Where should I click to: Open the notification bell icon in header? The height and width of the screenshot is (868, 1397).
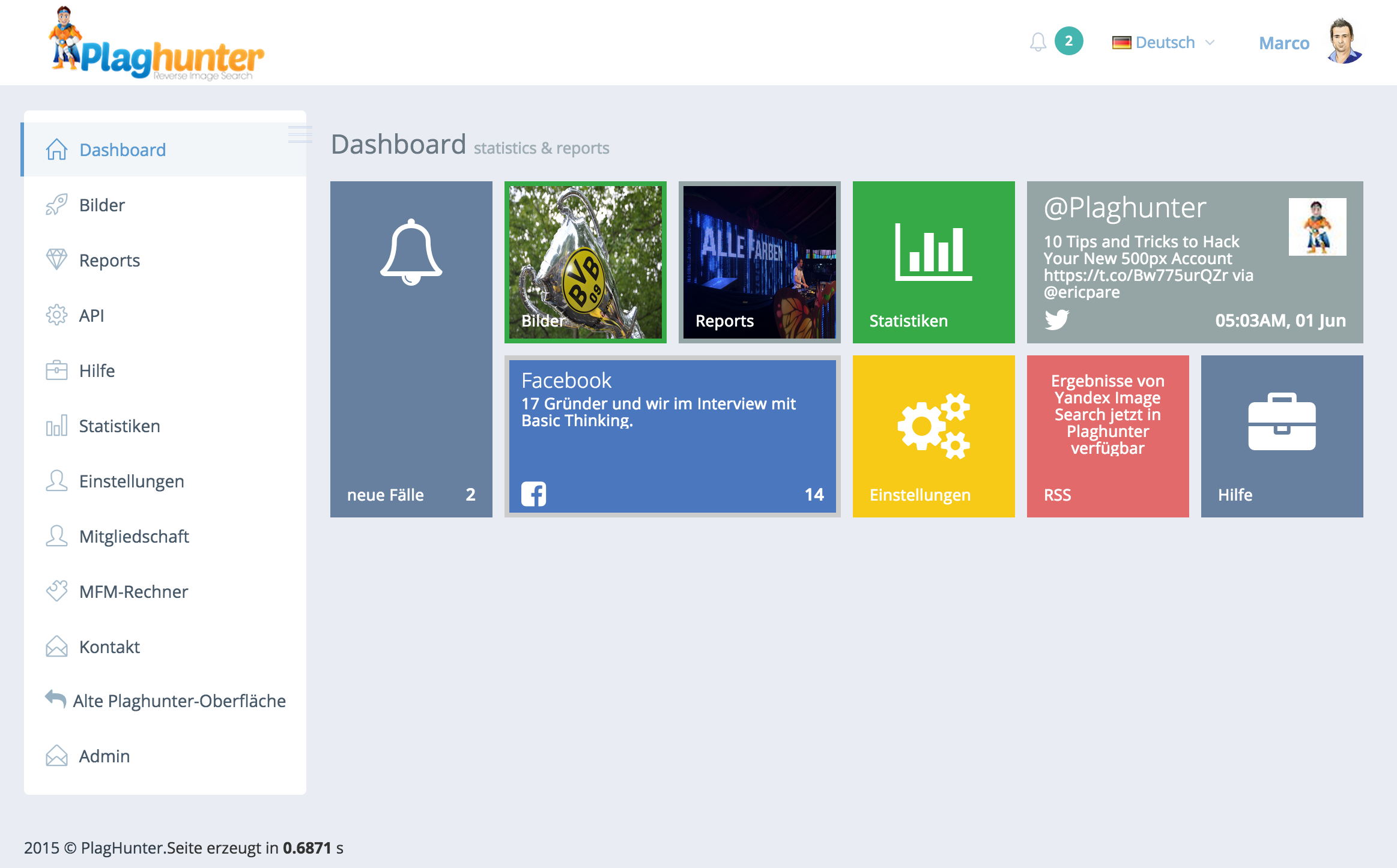1038,42
